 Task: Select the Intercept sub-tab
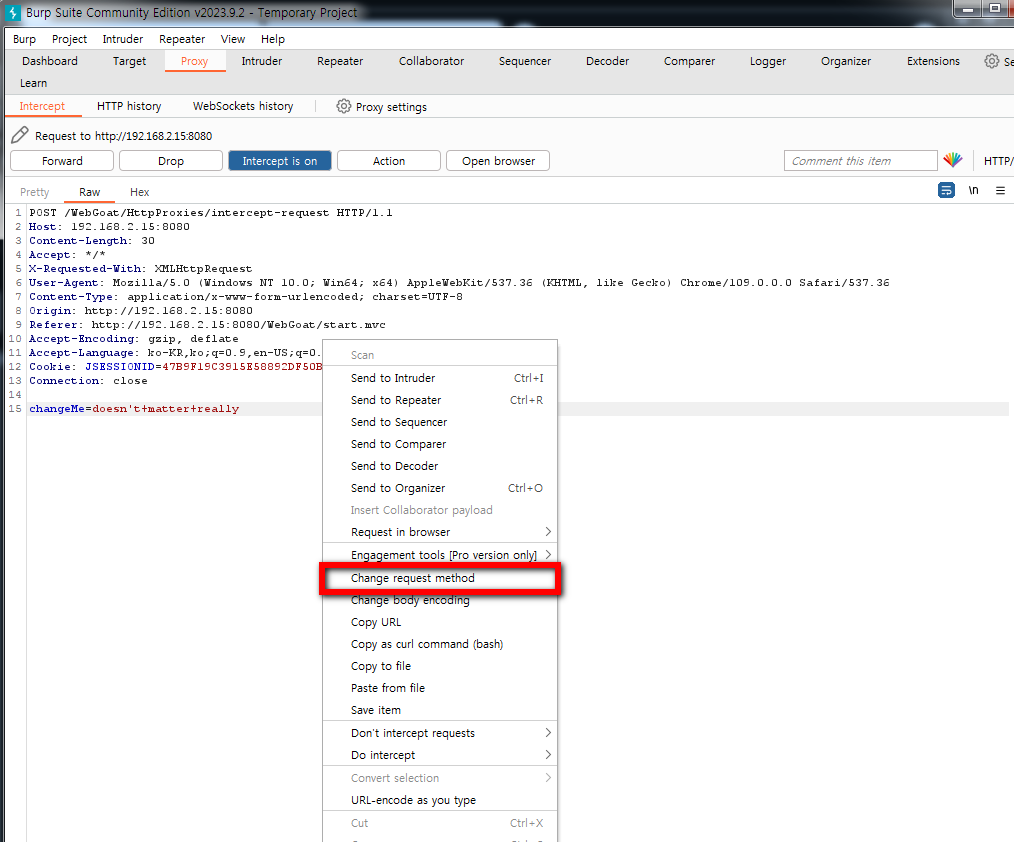click(42, 106)
